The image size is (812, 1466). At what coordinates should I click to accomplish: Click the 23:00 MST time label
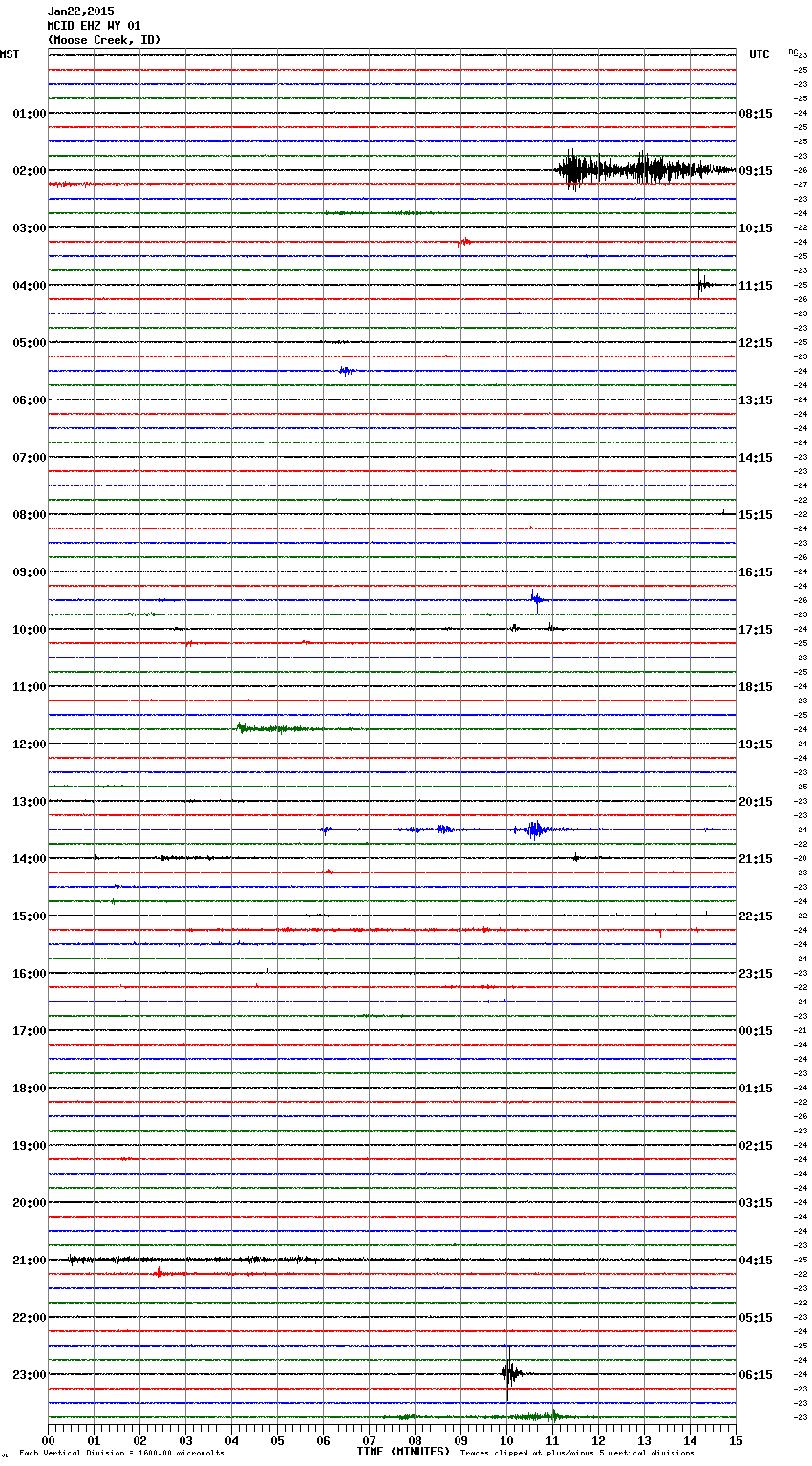tap(29, 1375)
